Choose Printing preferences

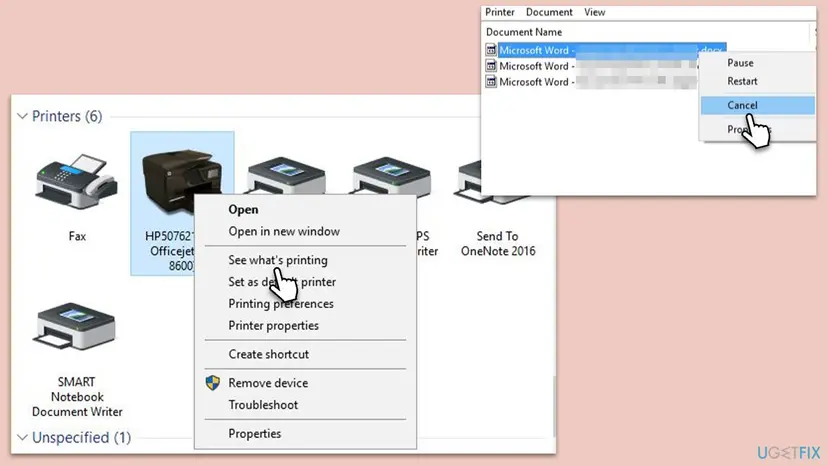pos(305,304)
